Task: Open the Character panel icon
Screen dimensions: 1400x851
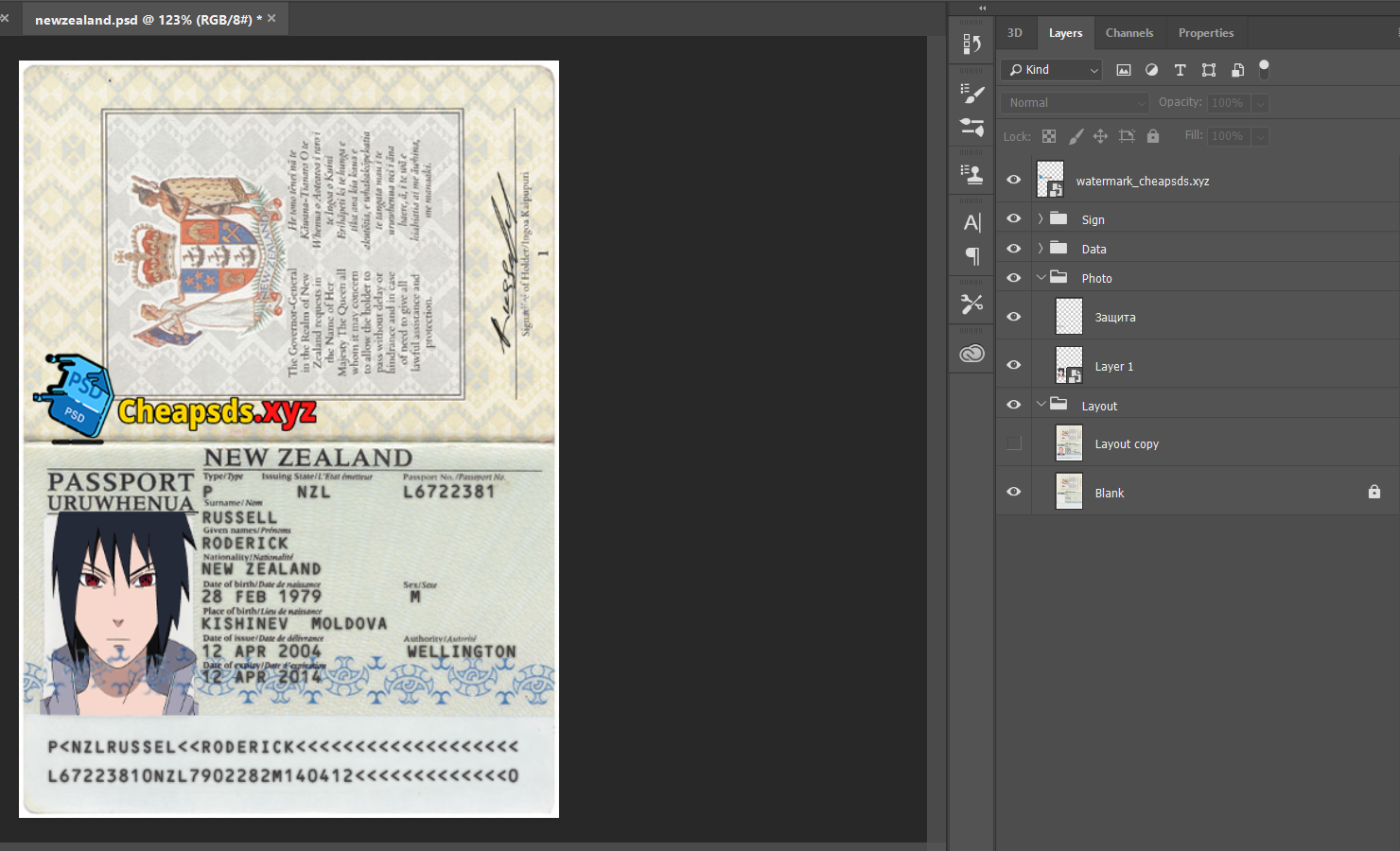Action: click(x=971, y=222)
